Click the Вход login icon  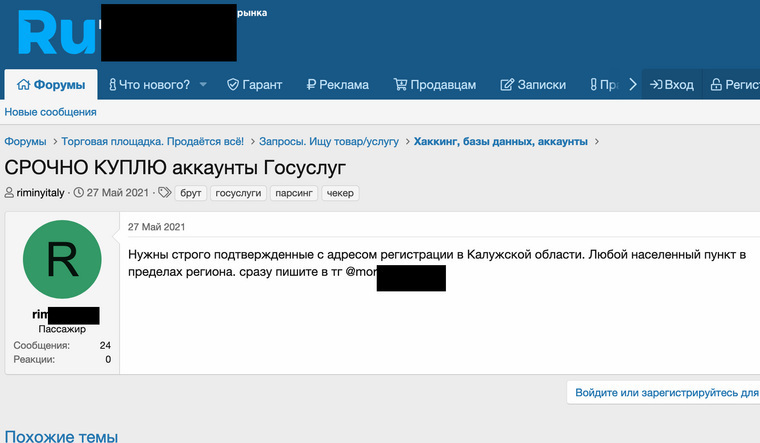(x=655, y=85)
